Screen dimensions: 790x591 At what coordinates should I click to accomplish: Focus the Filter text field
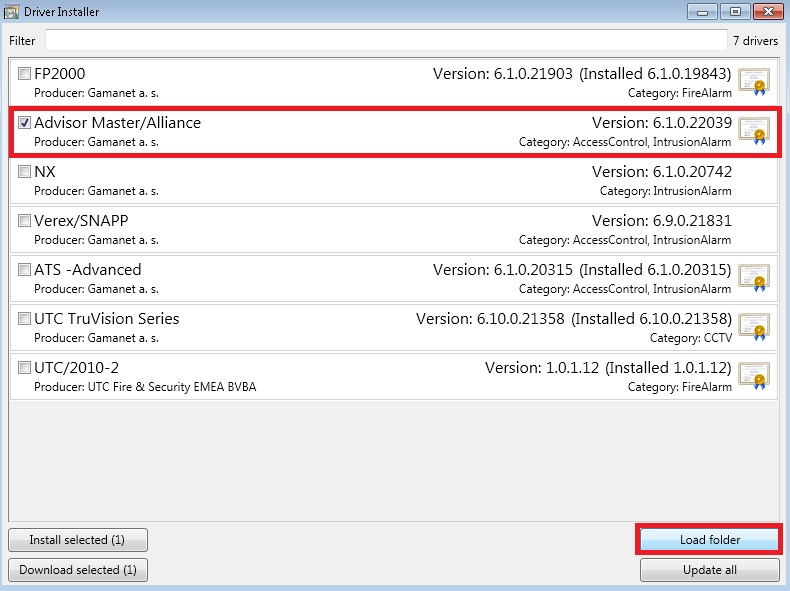click(386, 40)
